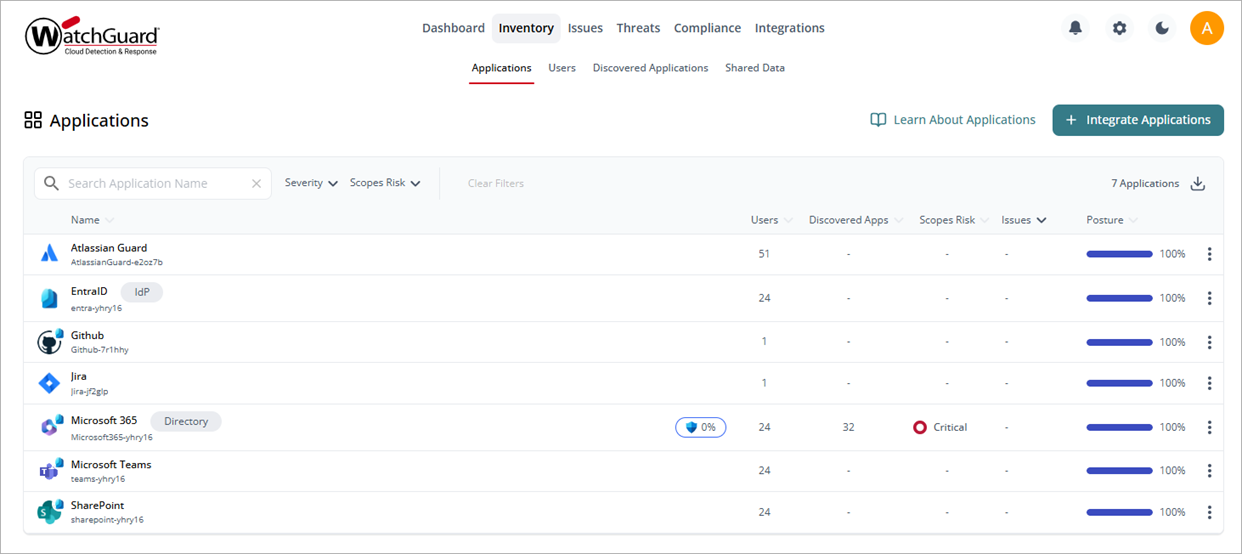
Task: Open more options for EntraID row
Action: pos(1209,298)
